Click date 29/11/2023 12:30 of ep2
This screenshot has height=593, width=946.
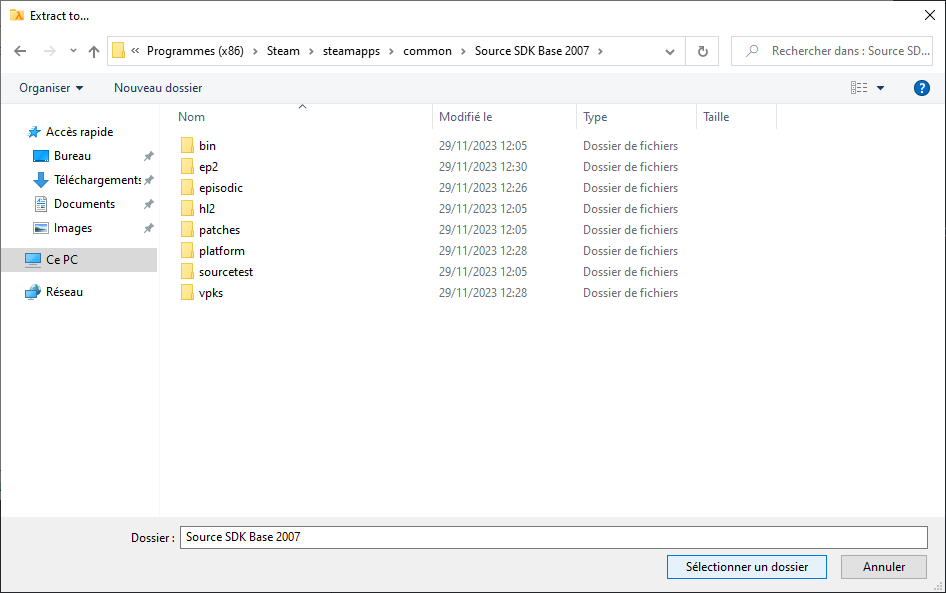(x=483, y=167)
